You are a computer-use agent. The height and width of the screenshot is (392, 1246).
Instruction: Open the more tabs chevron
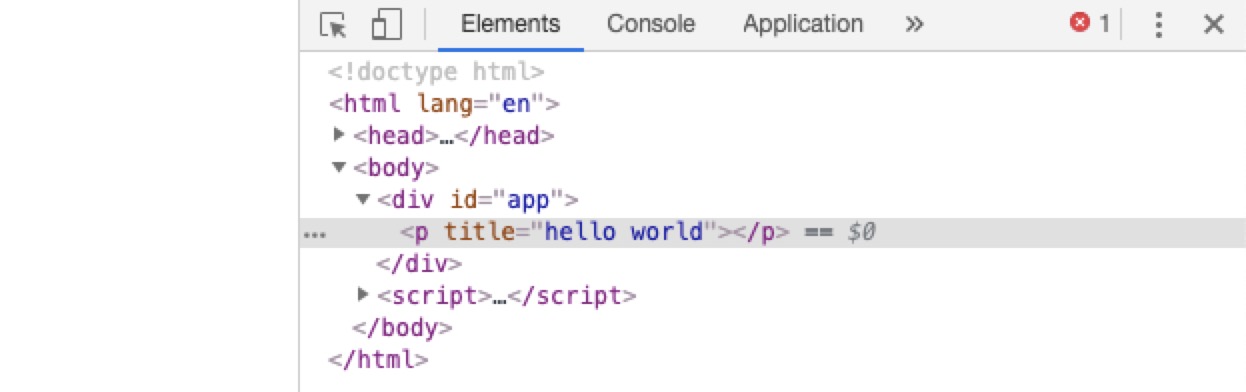[914, 24]
